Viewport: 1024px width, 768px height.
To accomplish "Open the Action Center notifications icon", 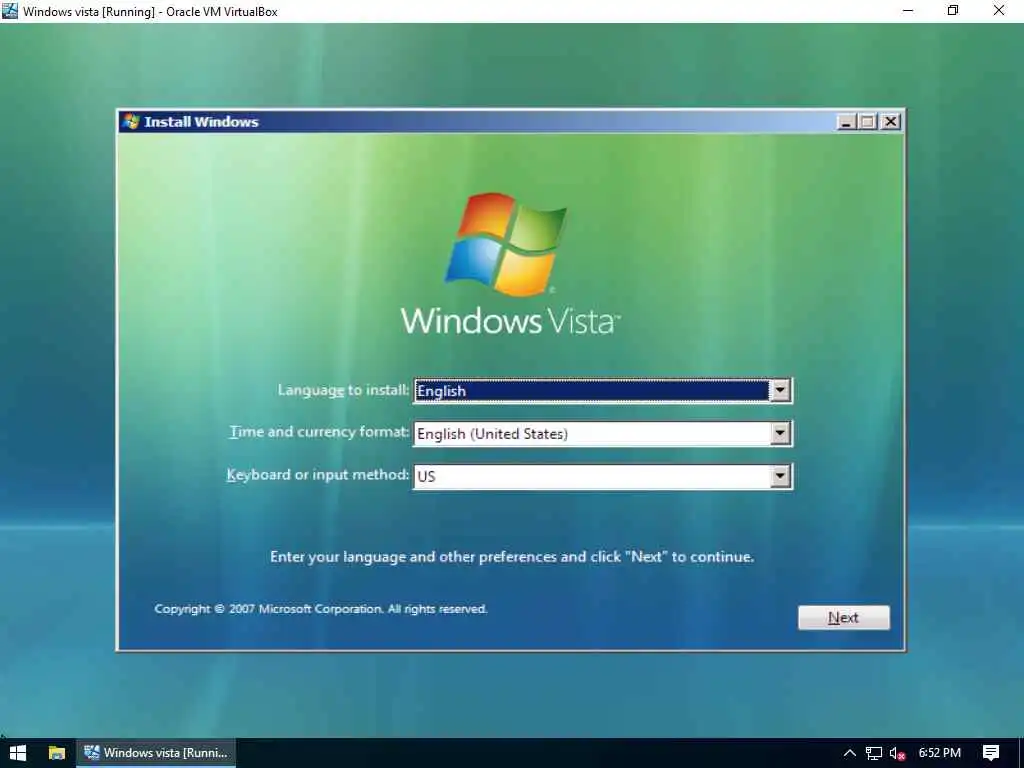I will pos(991,753).
